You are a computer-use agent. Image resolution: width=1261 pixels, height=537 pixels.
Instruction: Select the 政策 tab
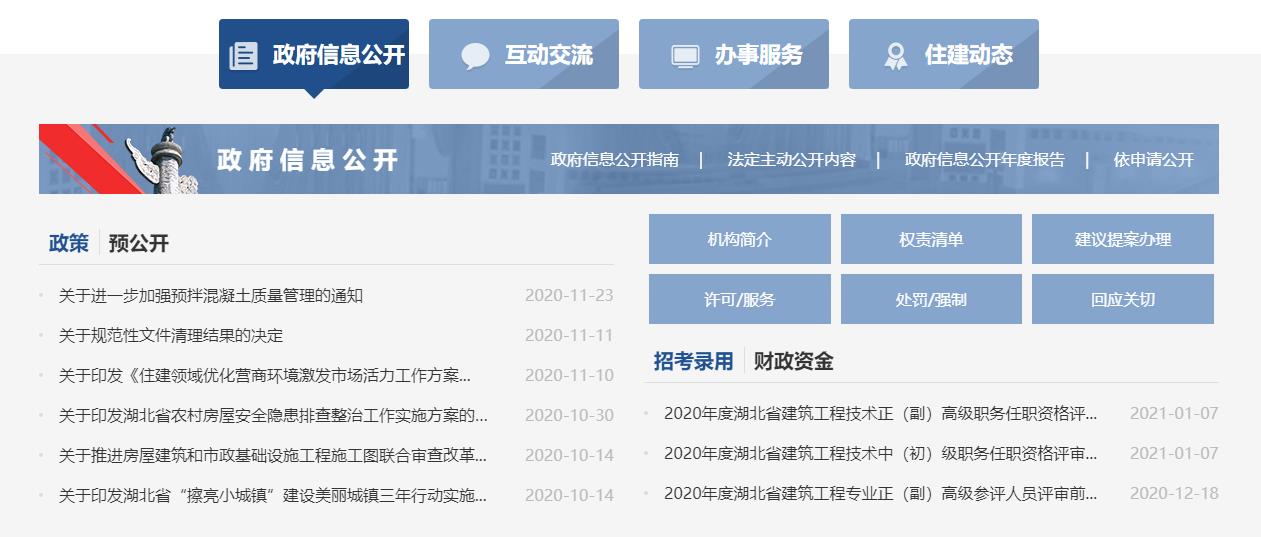pos(69,243)
